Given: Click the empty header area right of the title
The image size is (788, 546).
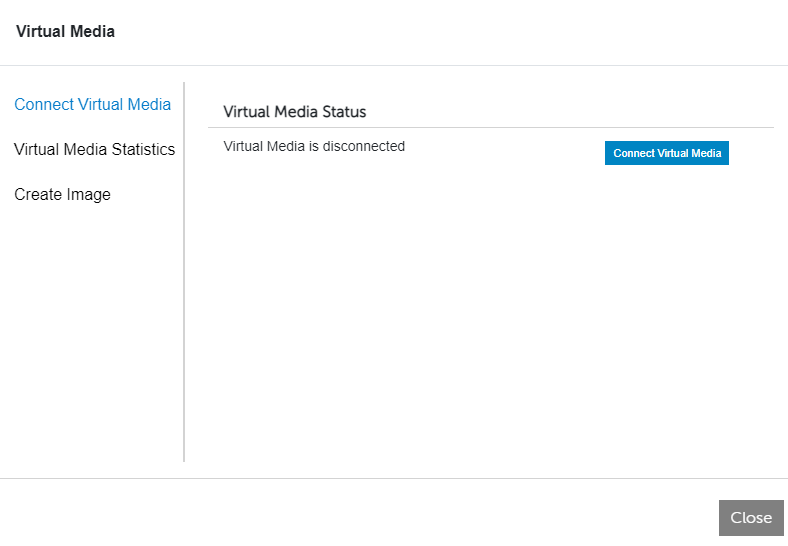Looking at the screenshot, I should click(450, 31).
